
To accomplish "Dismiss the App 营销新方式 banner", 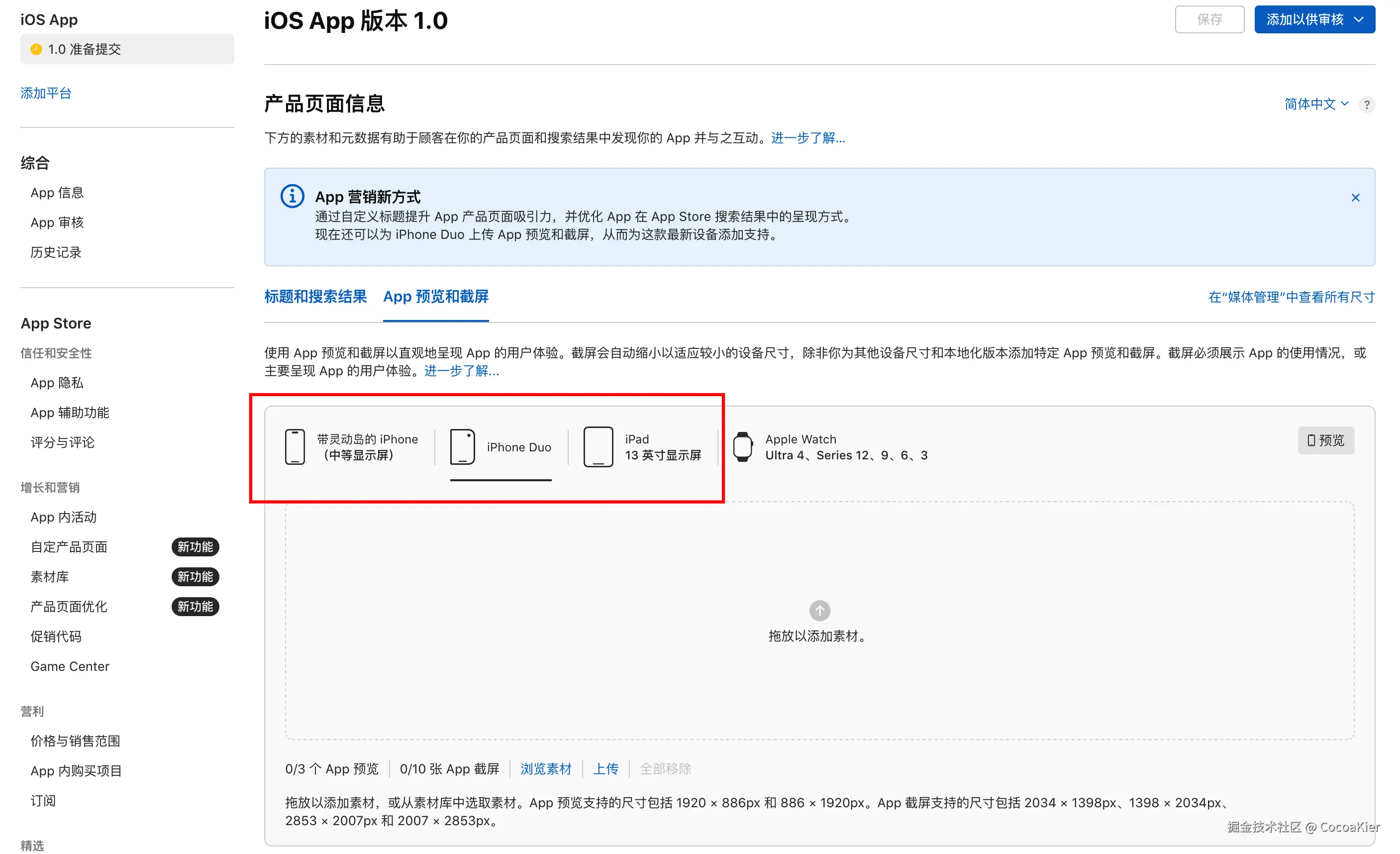I will (1355, 198).
